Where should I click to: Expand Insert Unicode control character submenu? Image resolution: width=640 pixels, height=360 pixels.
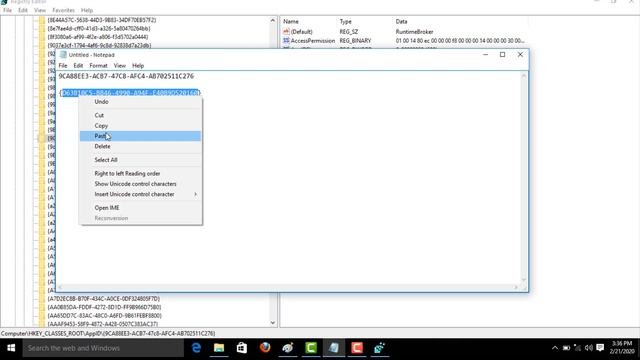pos(140,194)
